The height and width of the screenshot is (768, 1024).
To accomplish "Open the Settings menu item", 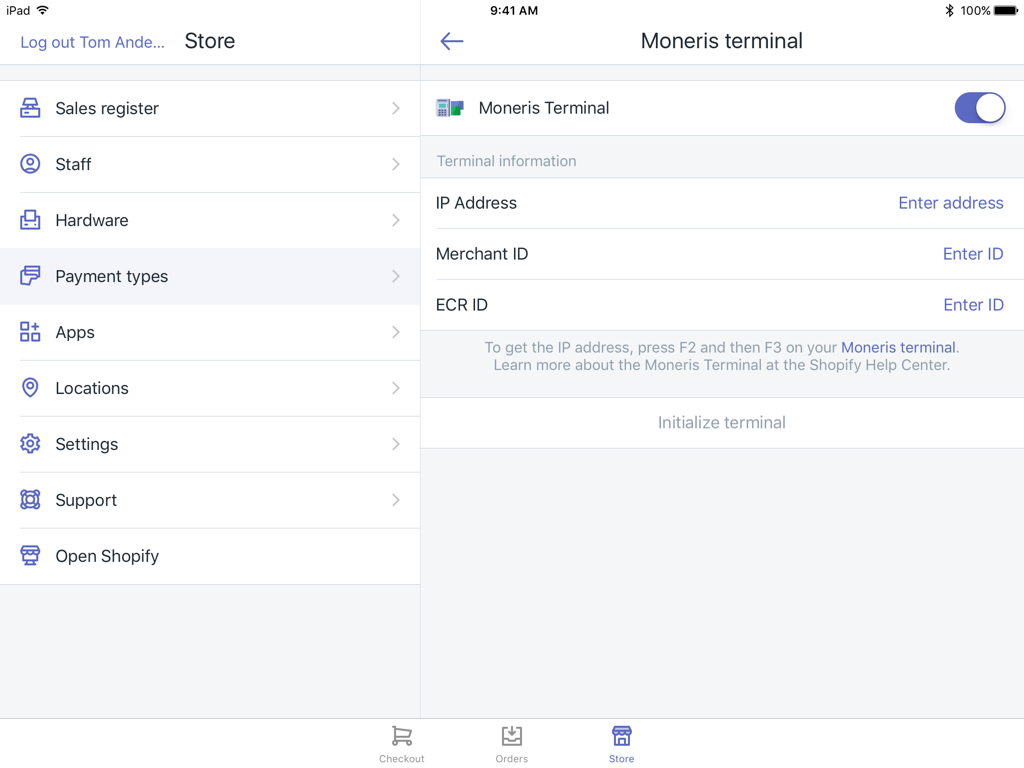I will [x=210, y=445].
